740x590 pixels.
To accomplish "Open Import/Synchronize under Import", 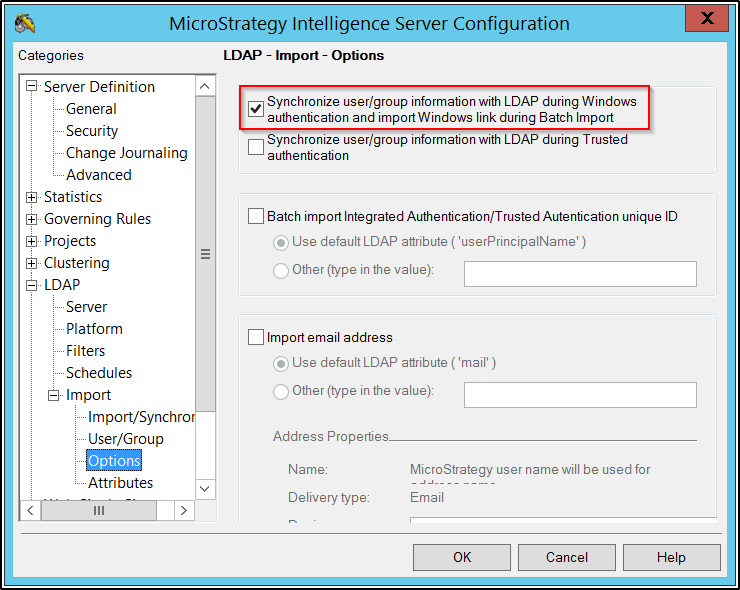I will click(141, 417).
